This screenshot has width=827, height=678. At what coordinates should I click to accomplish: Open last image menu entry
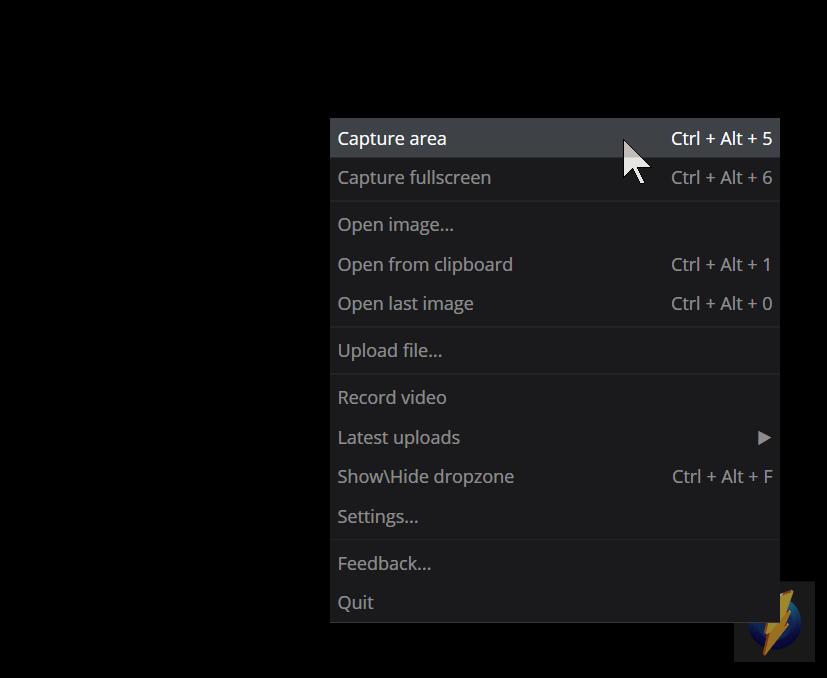click(405, 304)
